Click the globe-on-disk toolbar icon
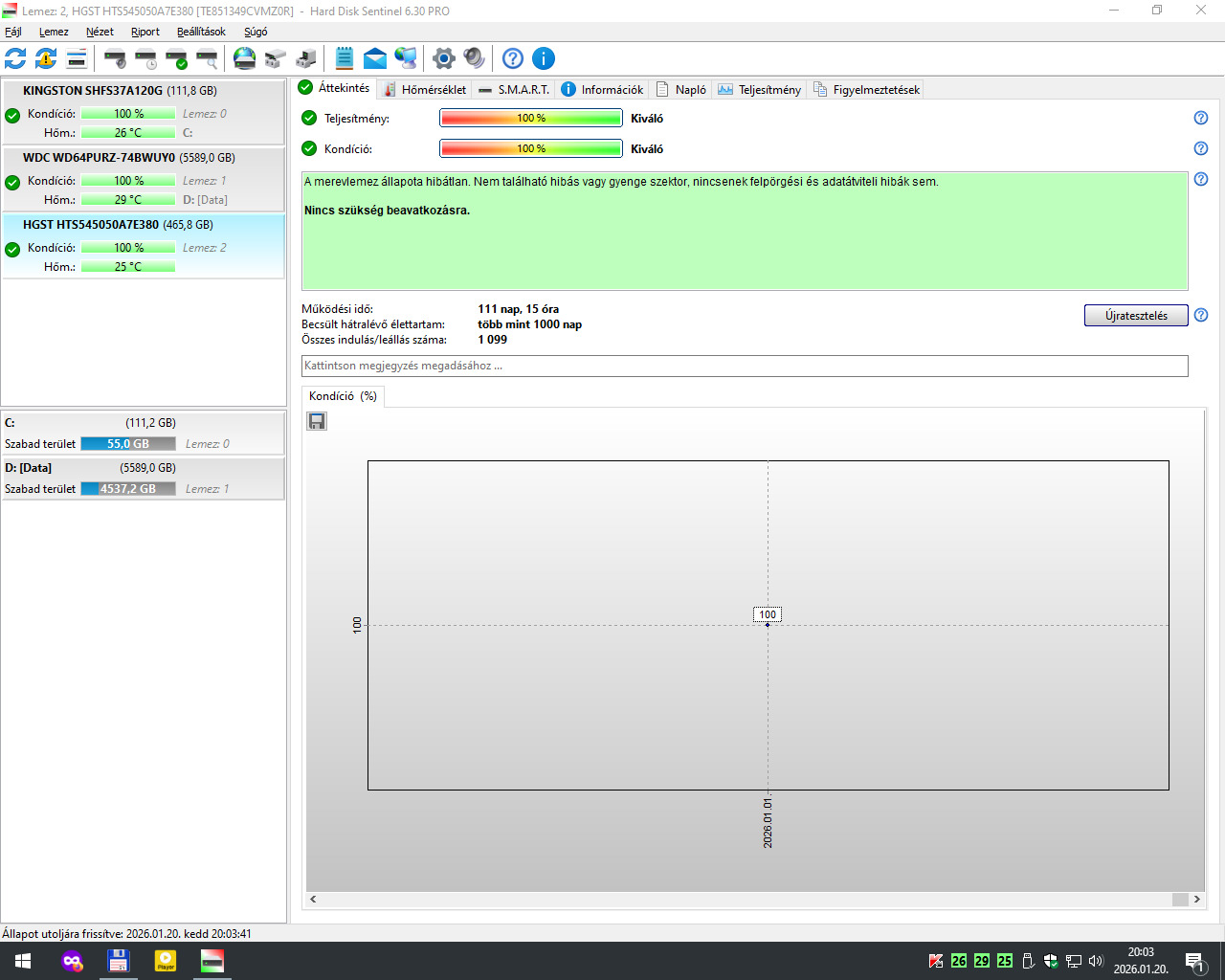Screen dimensions: 1225x980 (x=245, y=58)
